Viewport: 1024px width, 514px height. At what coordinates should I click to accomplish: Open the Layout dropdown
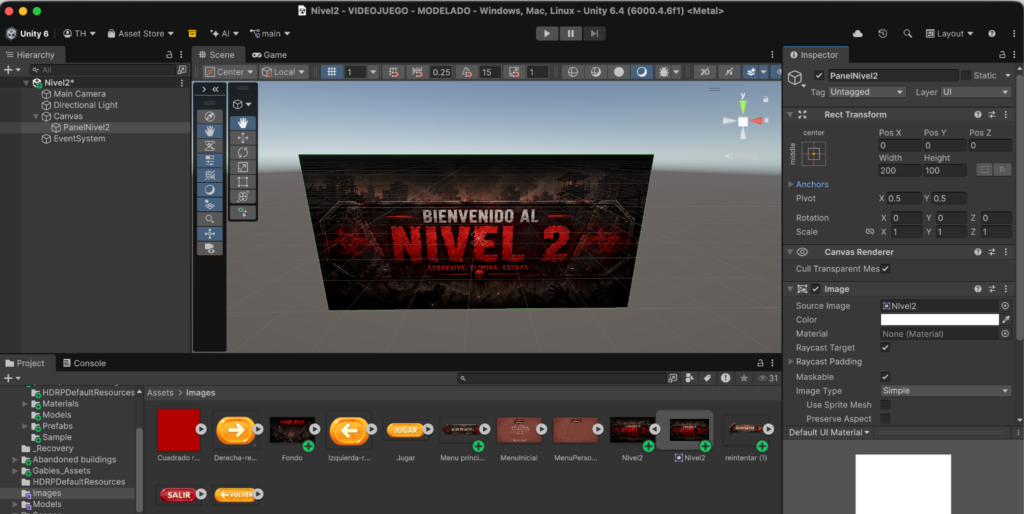(x=949, y=33)
